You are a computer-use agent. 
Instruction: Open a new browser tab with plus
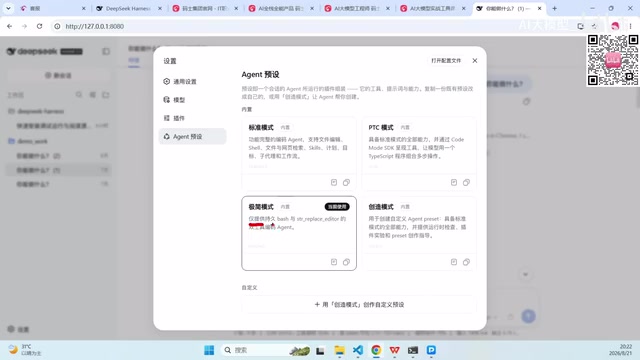[554, 8]
